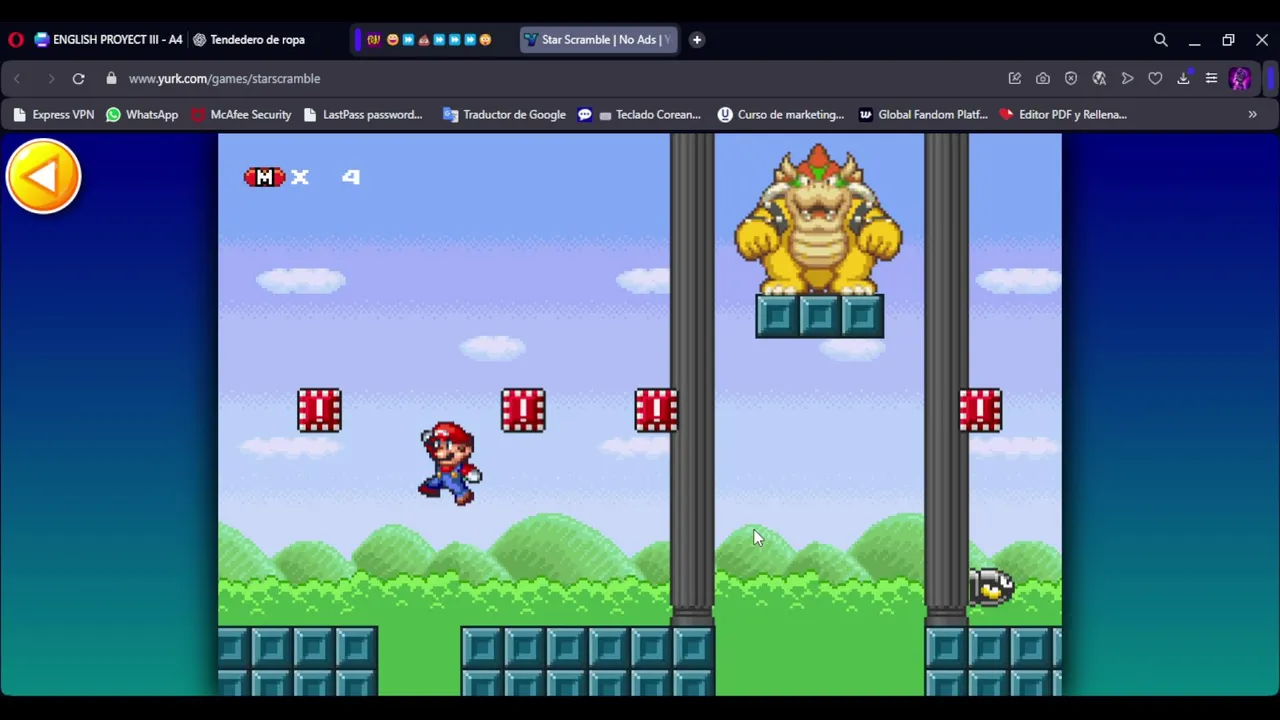
Task: Restore down the Opera window
Action: click(1228, 40)
